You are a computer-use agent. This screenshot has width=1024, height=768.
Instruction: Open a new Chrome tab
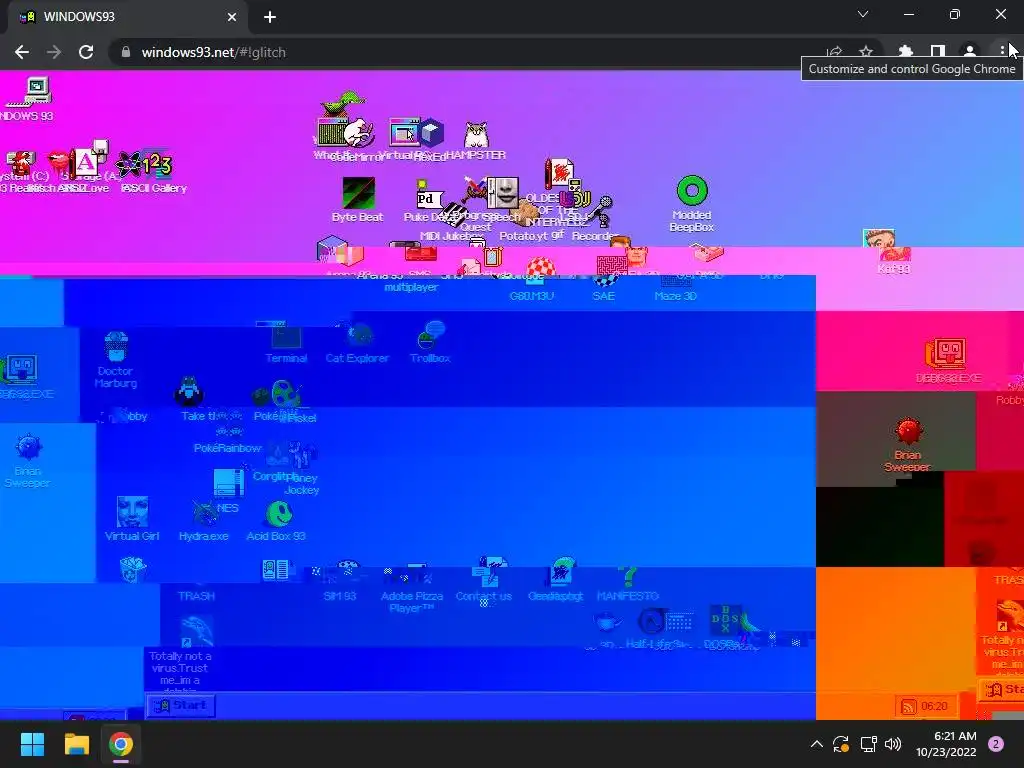point(270,17)
